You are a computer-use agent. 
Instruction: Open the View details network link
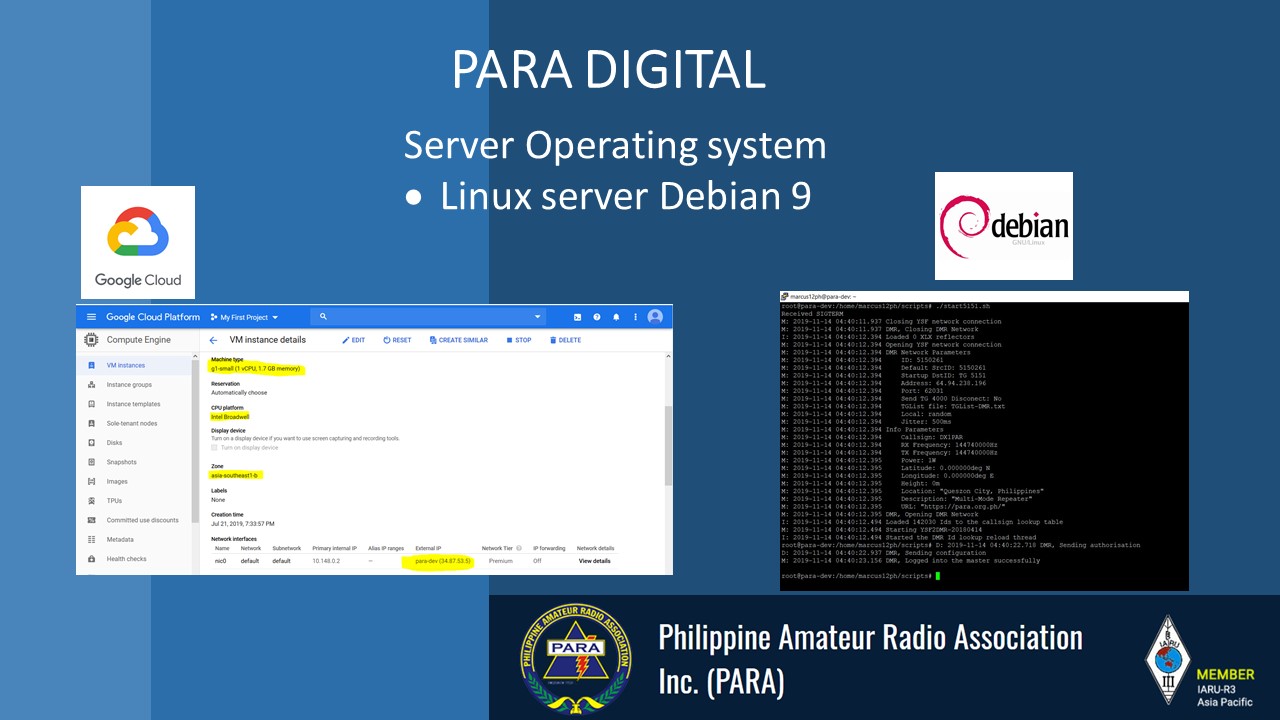tap(594, 561)
